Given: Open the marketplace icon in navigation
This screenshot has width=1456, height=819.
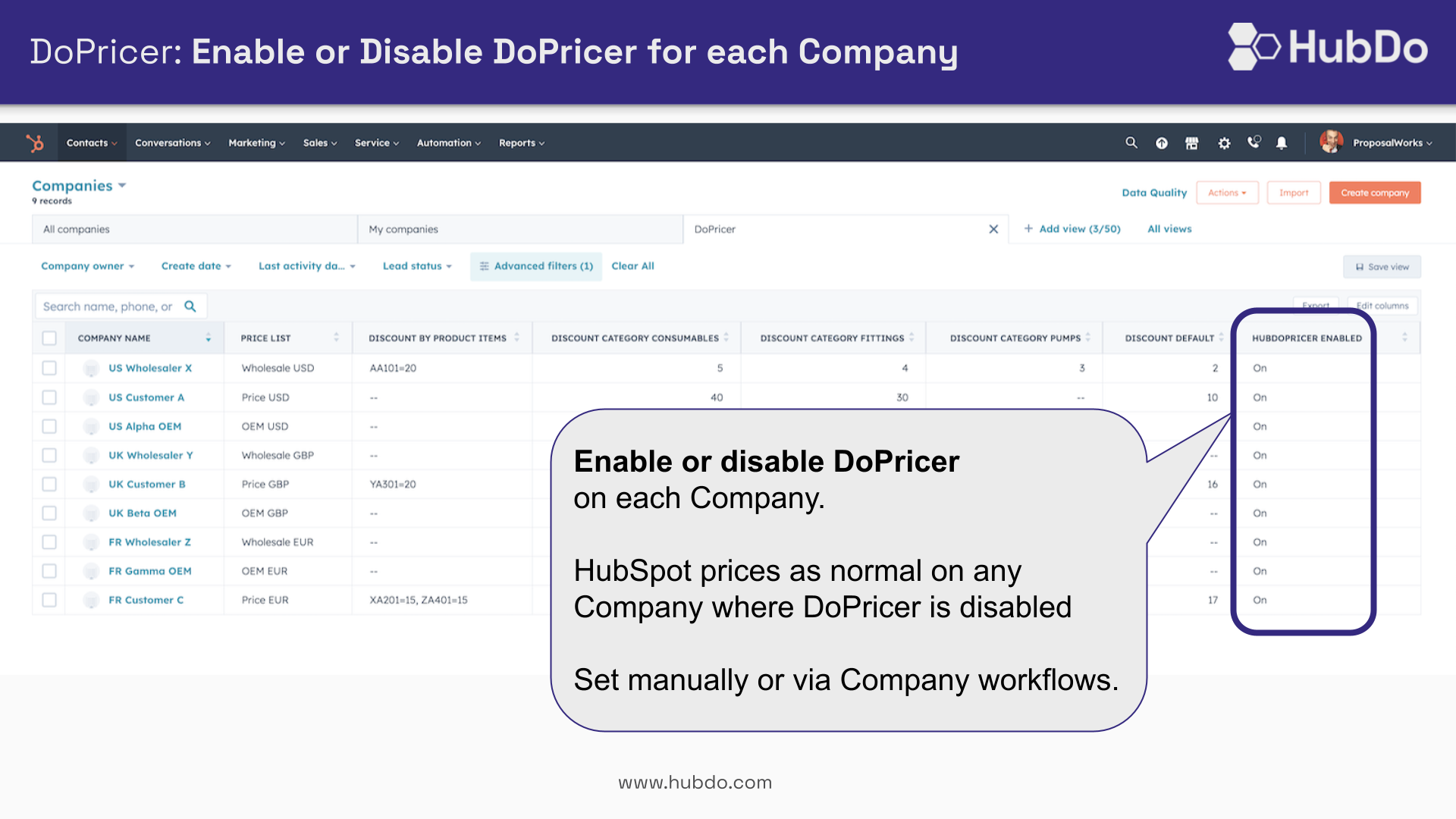Looking at the screenshot, I should click(1191, 143).
